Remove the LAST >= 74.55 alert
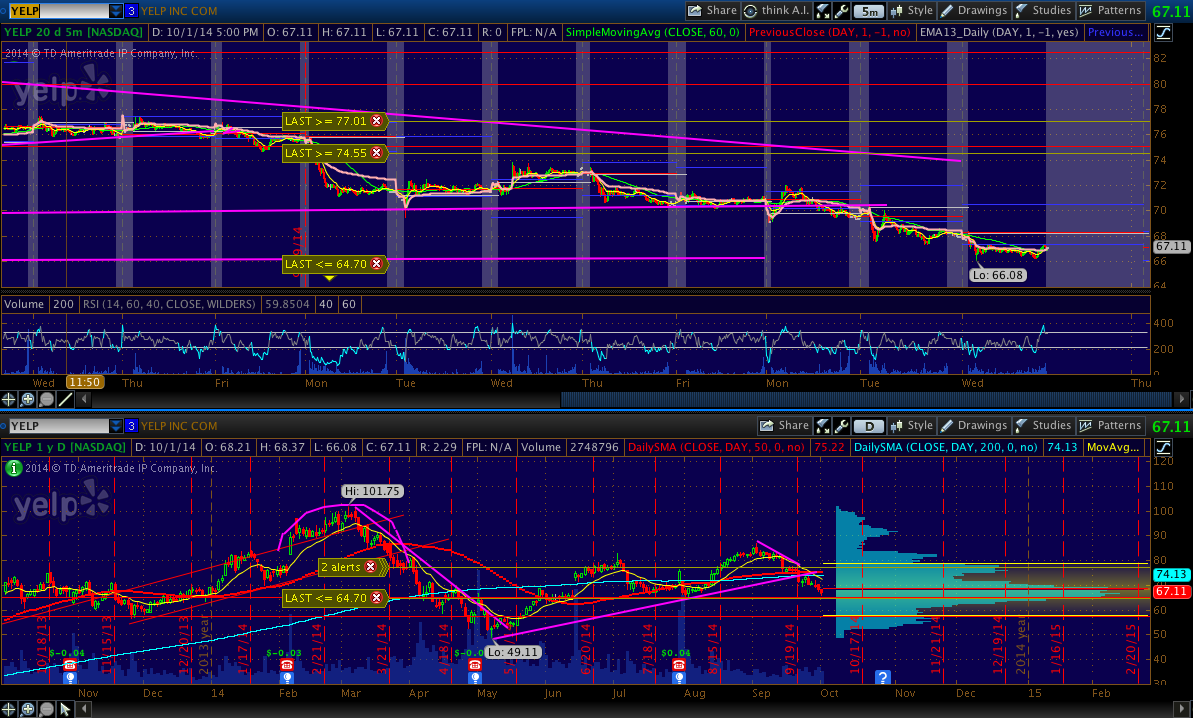Image resolution: width=1193 pixels, height=718 pixels. pyautogui.click(x=377, y=153)
